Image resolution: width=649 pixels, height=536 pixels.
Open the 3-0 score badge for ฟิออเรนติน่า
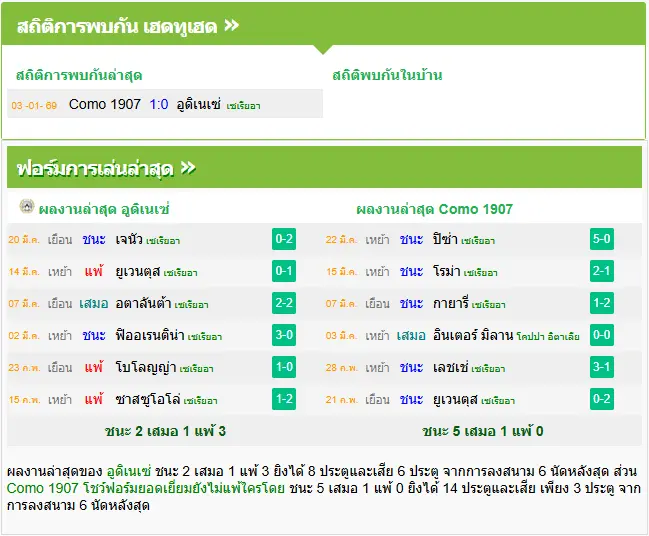point(284,334)
